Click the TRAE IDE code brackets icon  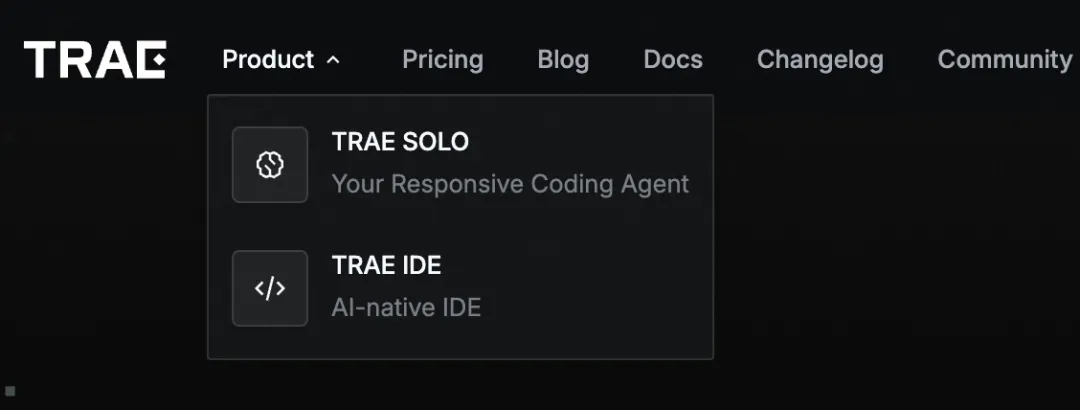coord(270,289)
